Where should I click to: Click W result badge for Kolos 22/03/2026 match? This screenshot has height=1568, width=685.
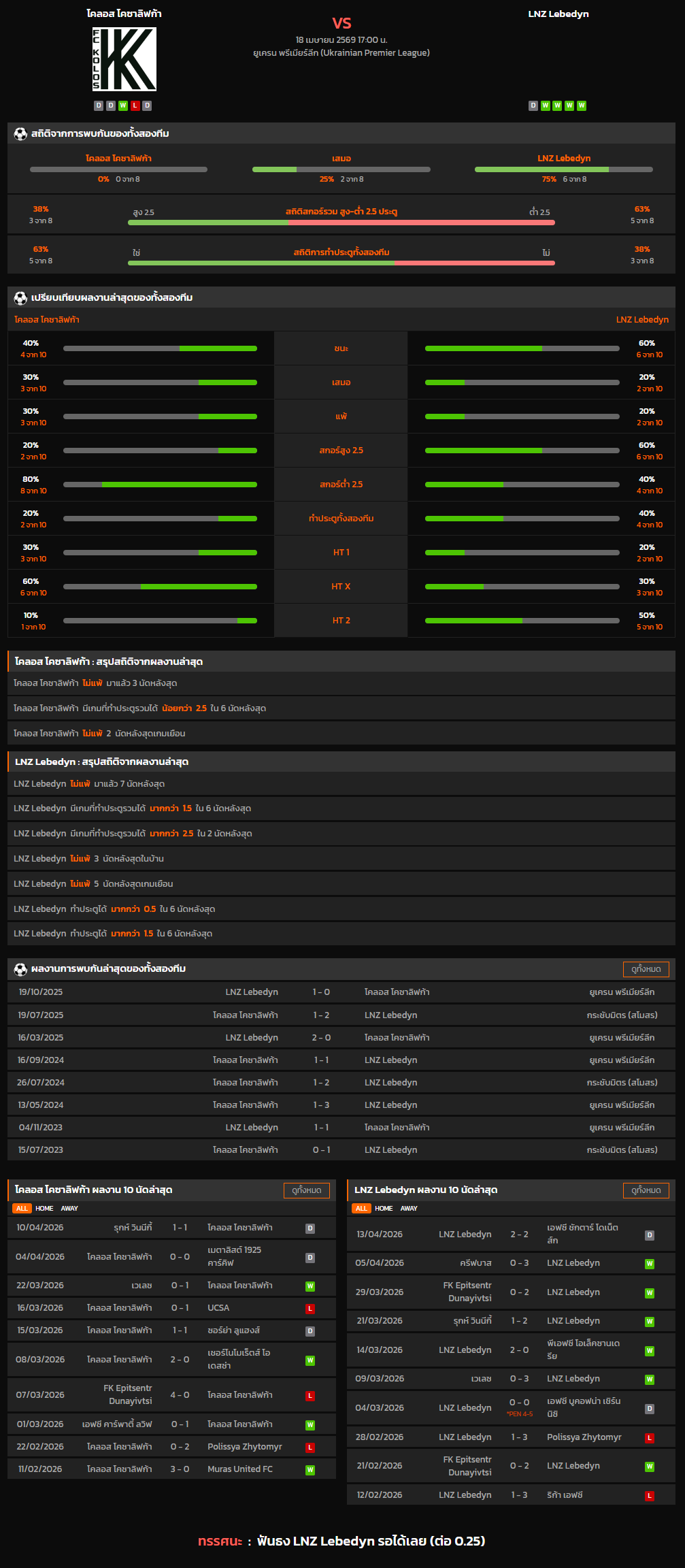point(310,1286)
